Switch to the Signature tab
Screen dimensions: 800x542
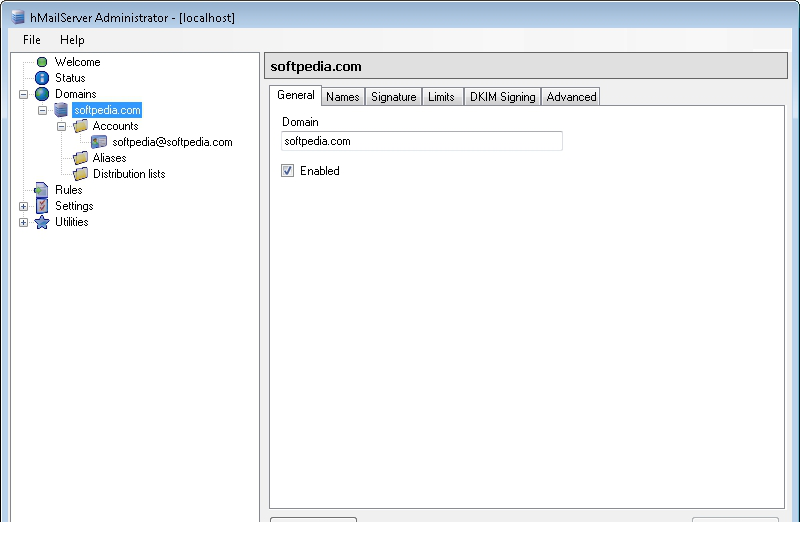coord(393,96)
